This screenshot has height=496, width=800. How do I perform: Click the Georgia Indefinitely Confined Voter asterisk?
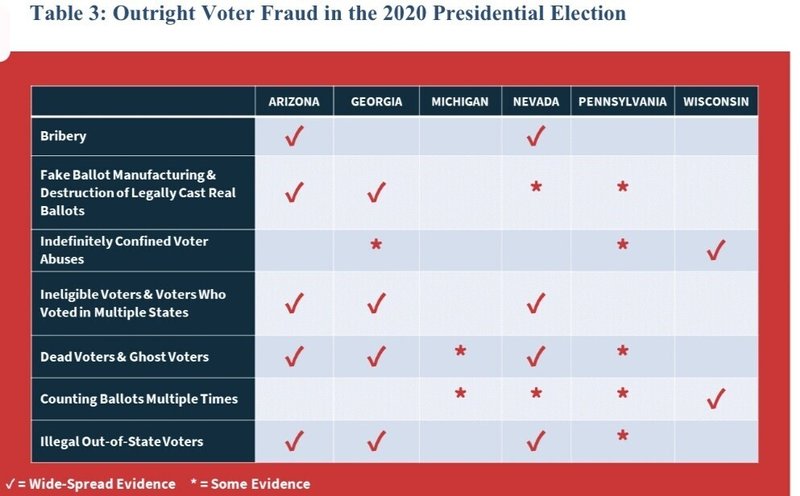coord(376,244)
